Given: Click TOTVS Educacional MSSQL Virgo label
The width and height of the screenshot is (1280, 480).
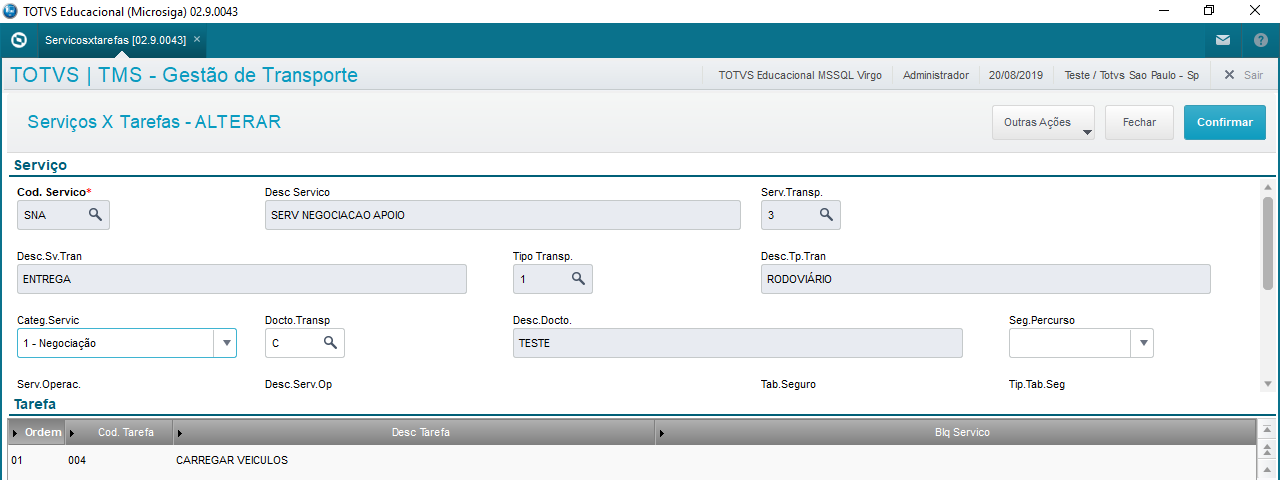Looking at the screenshot, I should 800,75.
